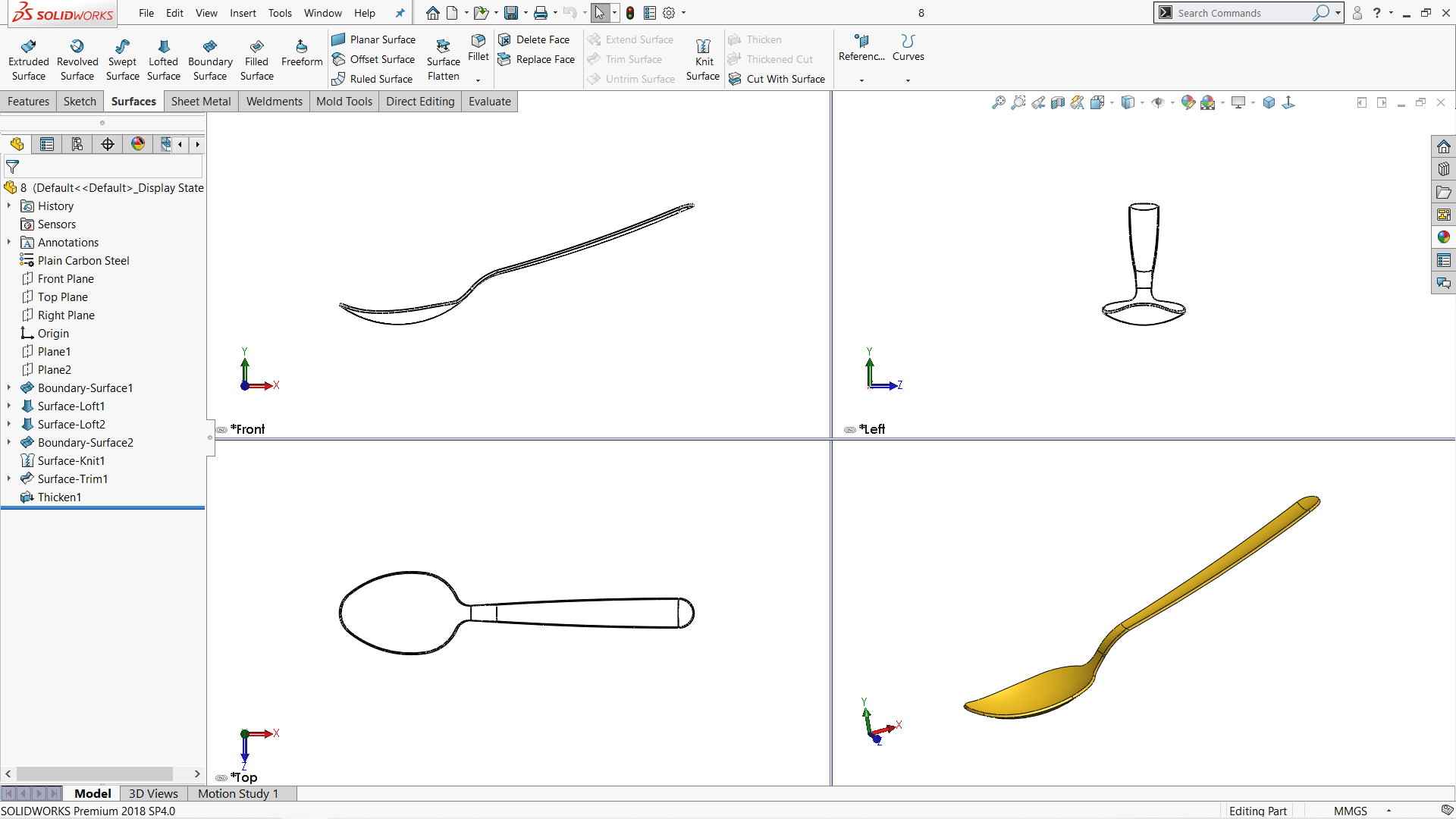Toggle the menu bar pin icon
The width and height of the screenshot is (1456, 819).
(x=400, y=13)
